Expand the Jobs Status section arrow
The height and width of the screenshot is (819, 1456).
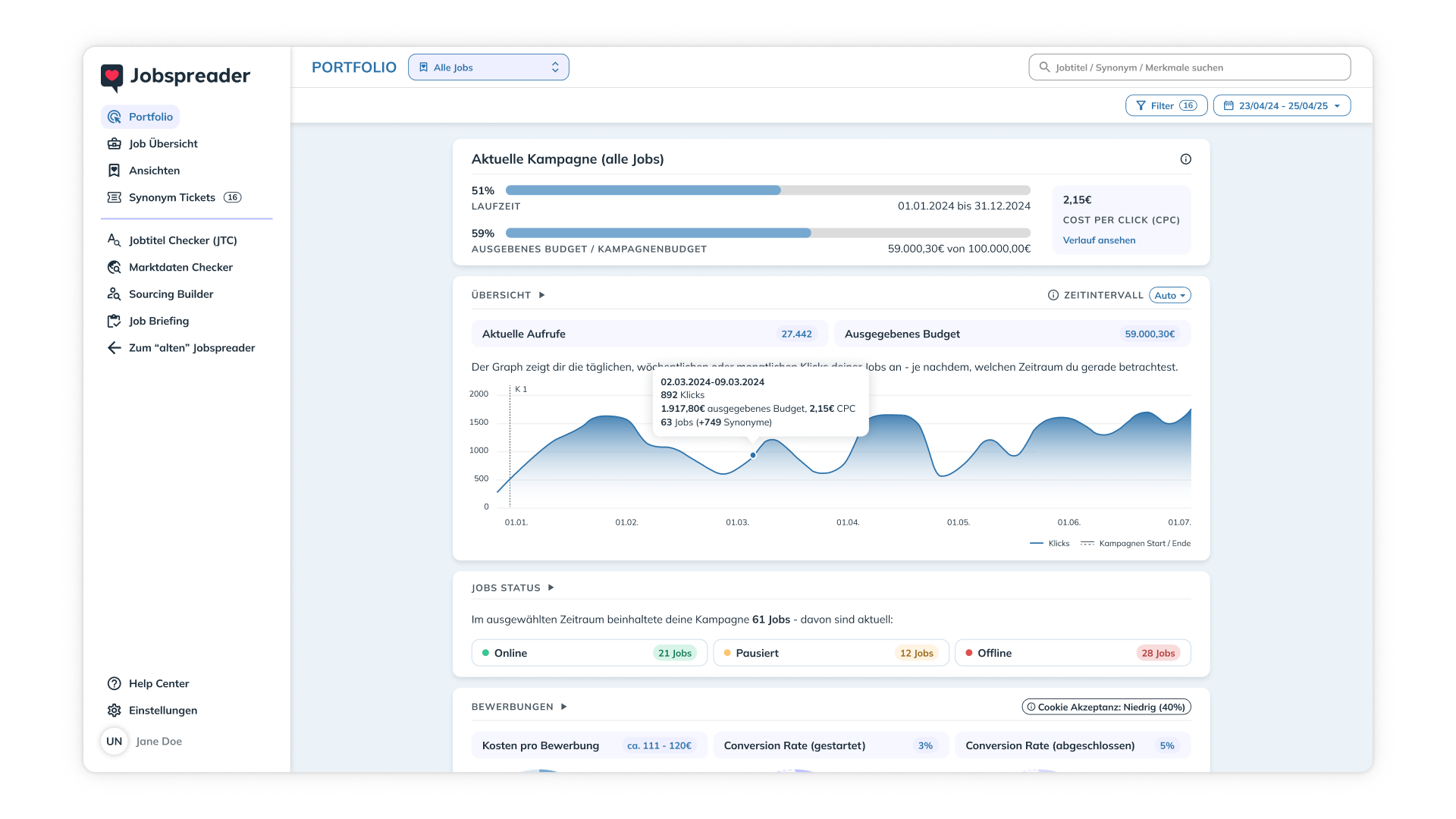pos(551,588)
